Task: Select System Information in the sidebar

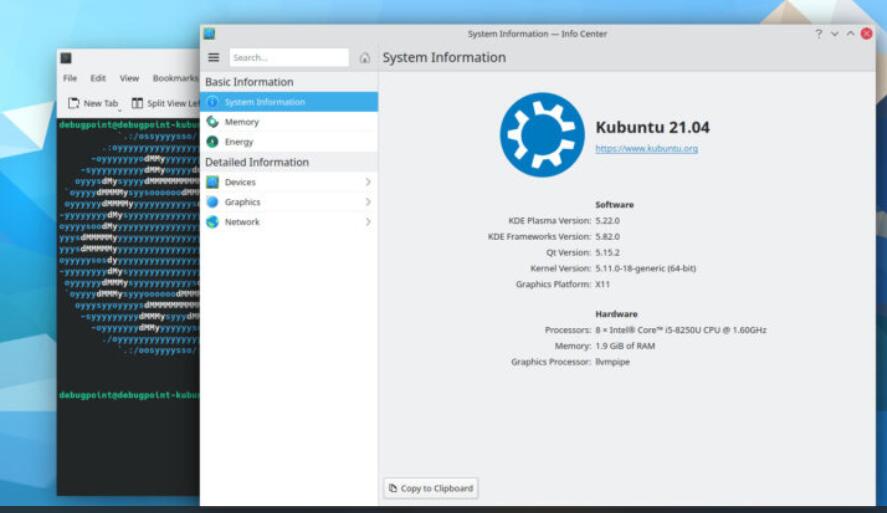Action: tap(289, 102)
